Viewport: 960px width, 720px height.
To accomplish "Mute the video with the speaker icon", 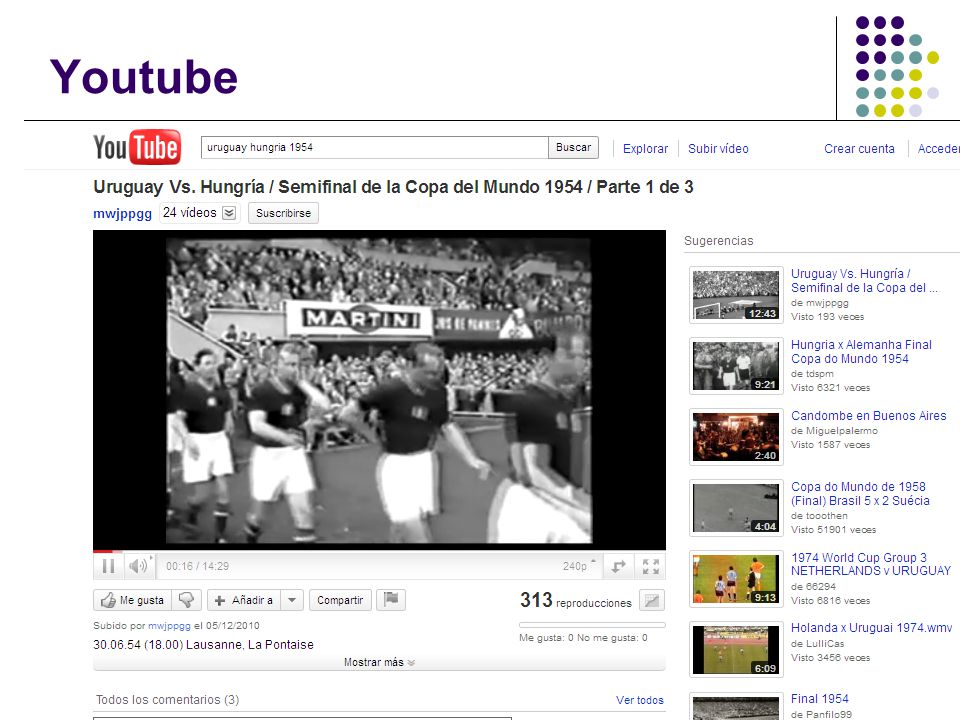I will coord(138,566).
